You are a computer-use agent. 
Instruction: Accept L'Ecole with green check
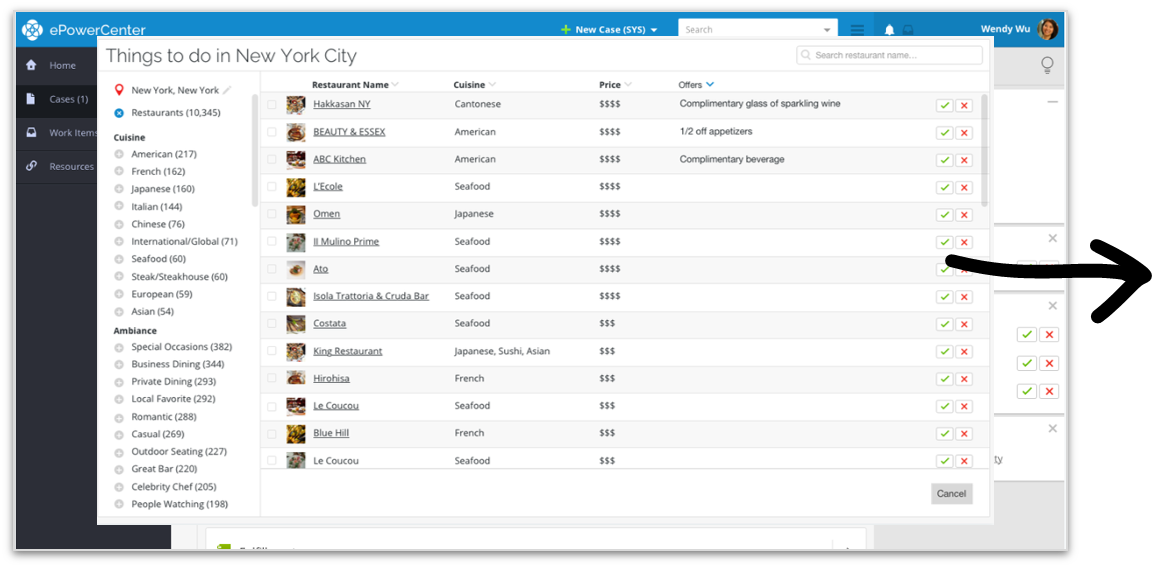(945, 188)
